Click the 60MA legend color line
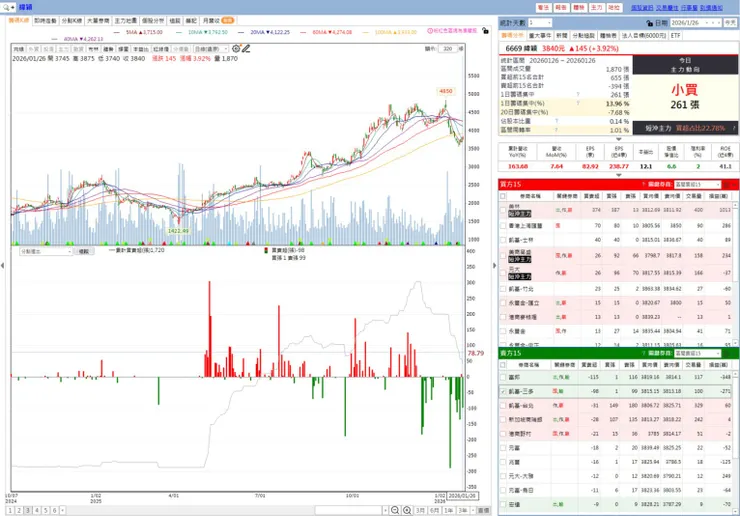Image resolution: width=740 pixels, height=516 pixels. (303, 32)
